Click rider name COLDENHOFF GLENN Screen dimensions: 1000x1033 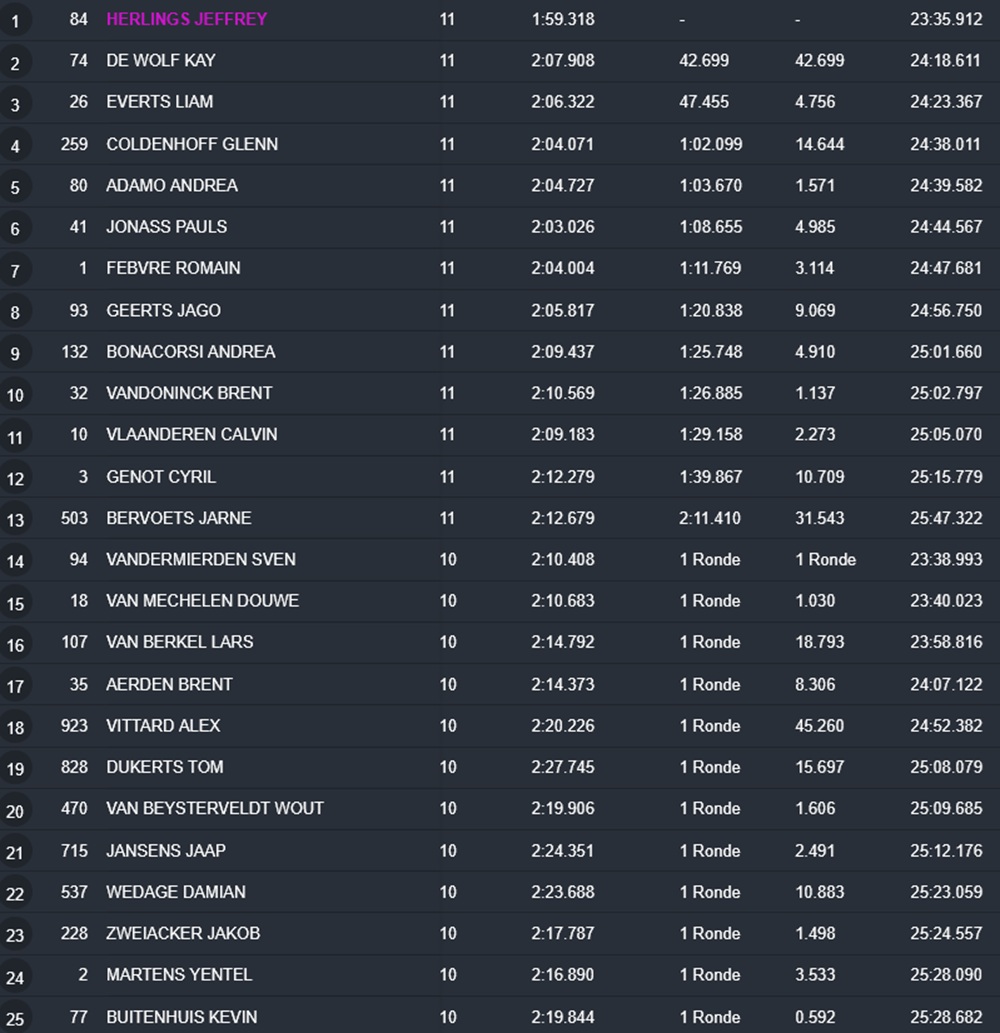click(192, 144)
